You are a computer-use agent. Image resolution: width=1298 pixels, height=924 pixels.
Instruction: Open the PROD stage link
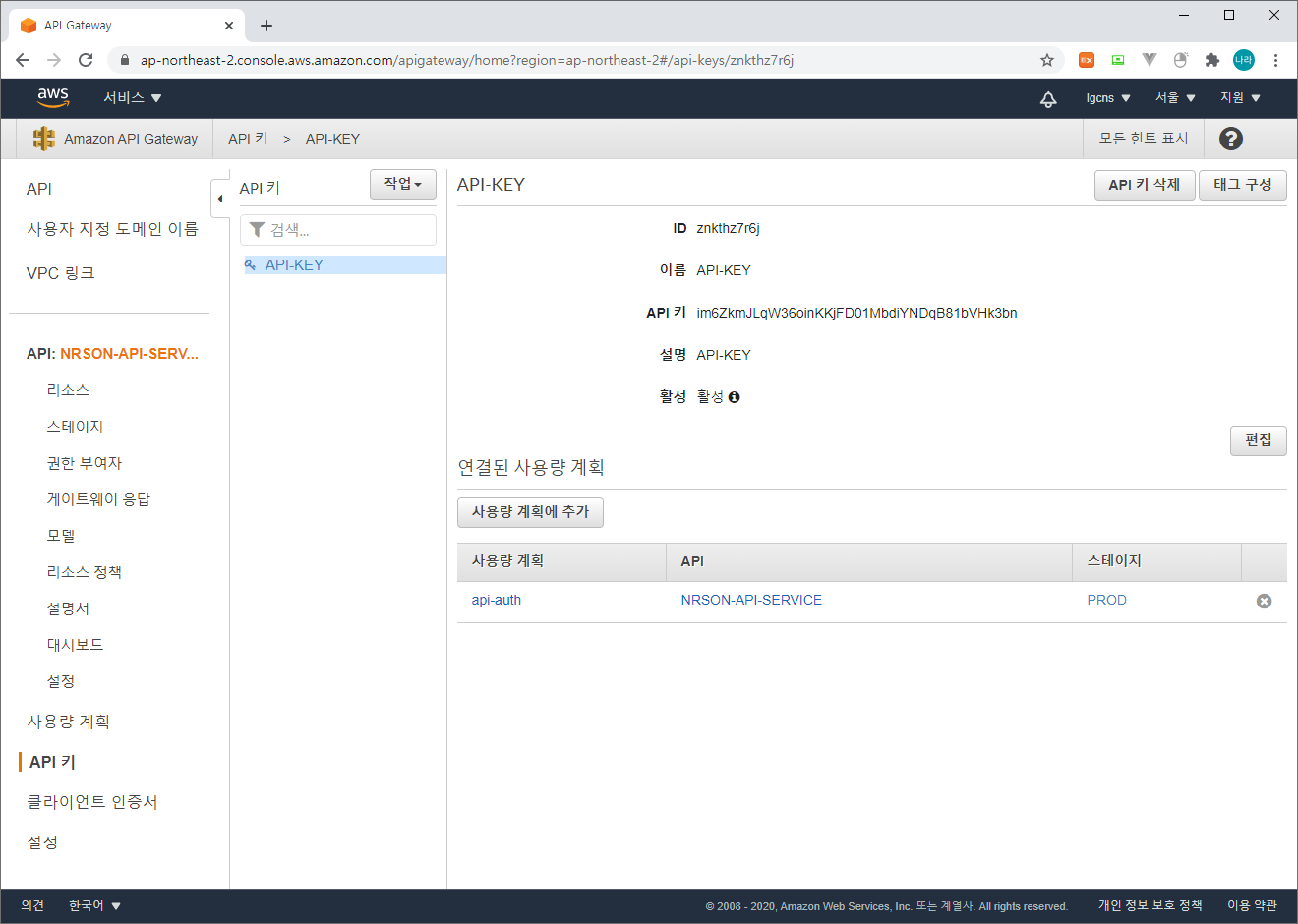click(1107, 600)
